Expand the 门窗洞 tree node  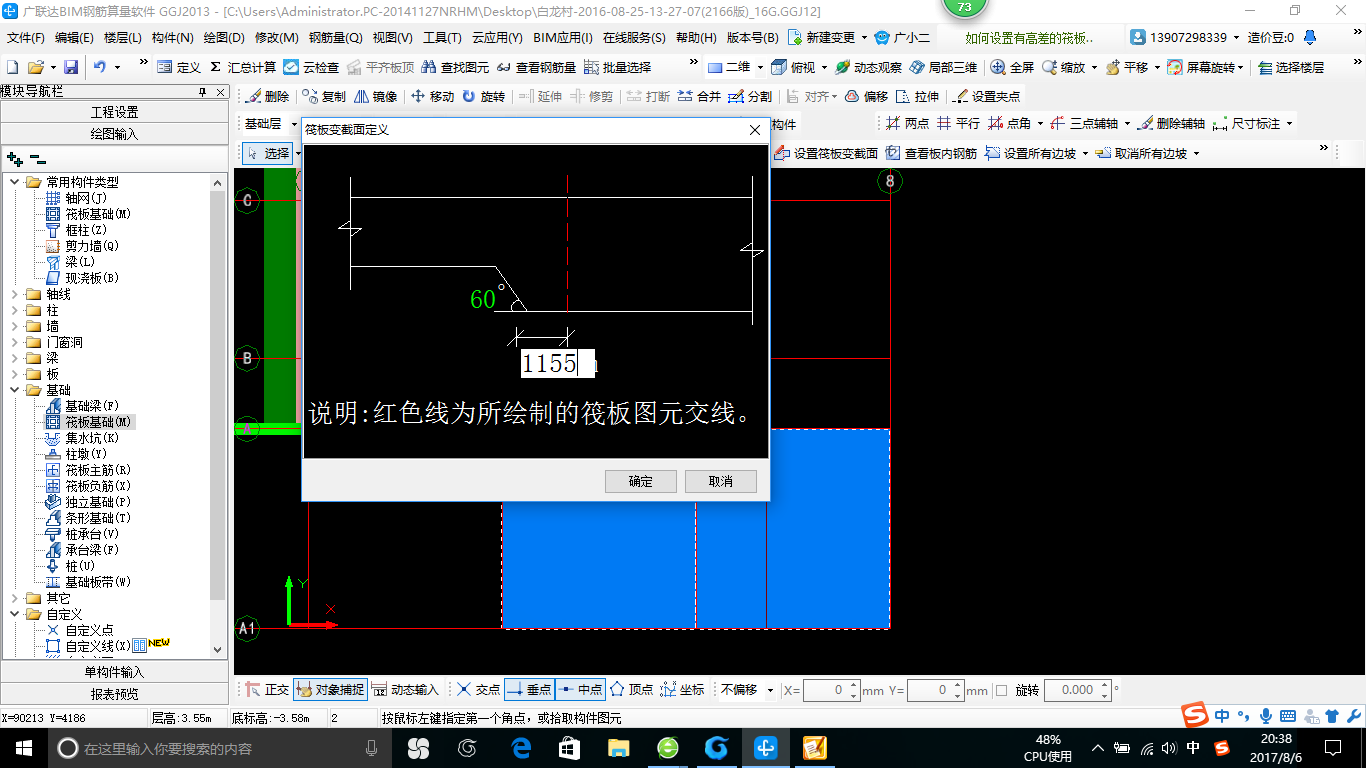pyautogui.click(x=15, y=342)
